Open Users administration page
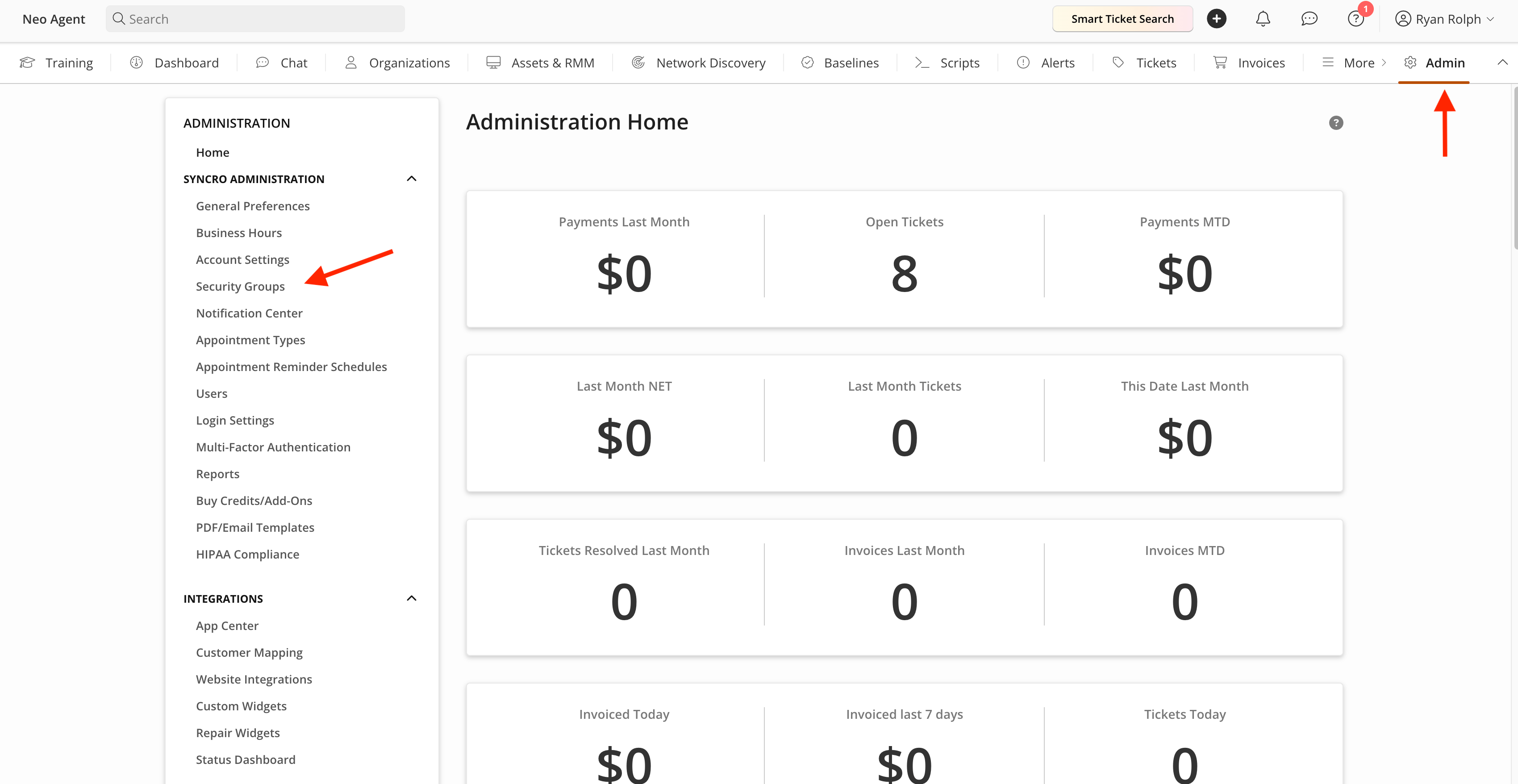The image size is (1518, 784). point(212,393)
